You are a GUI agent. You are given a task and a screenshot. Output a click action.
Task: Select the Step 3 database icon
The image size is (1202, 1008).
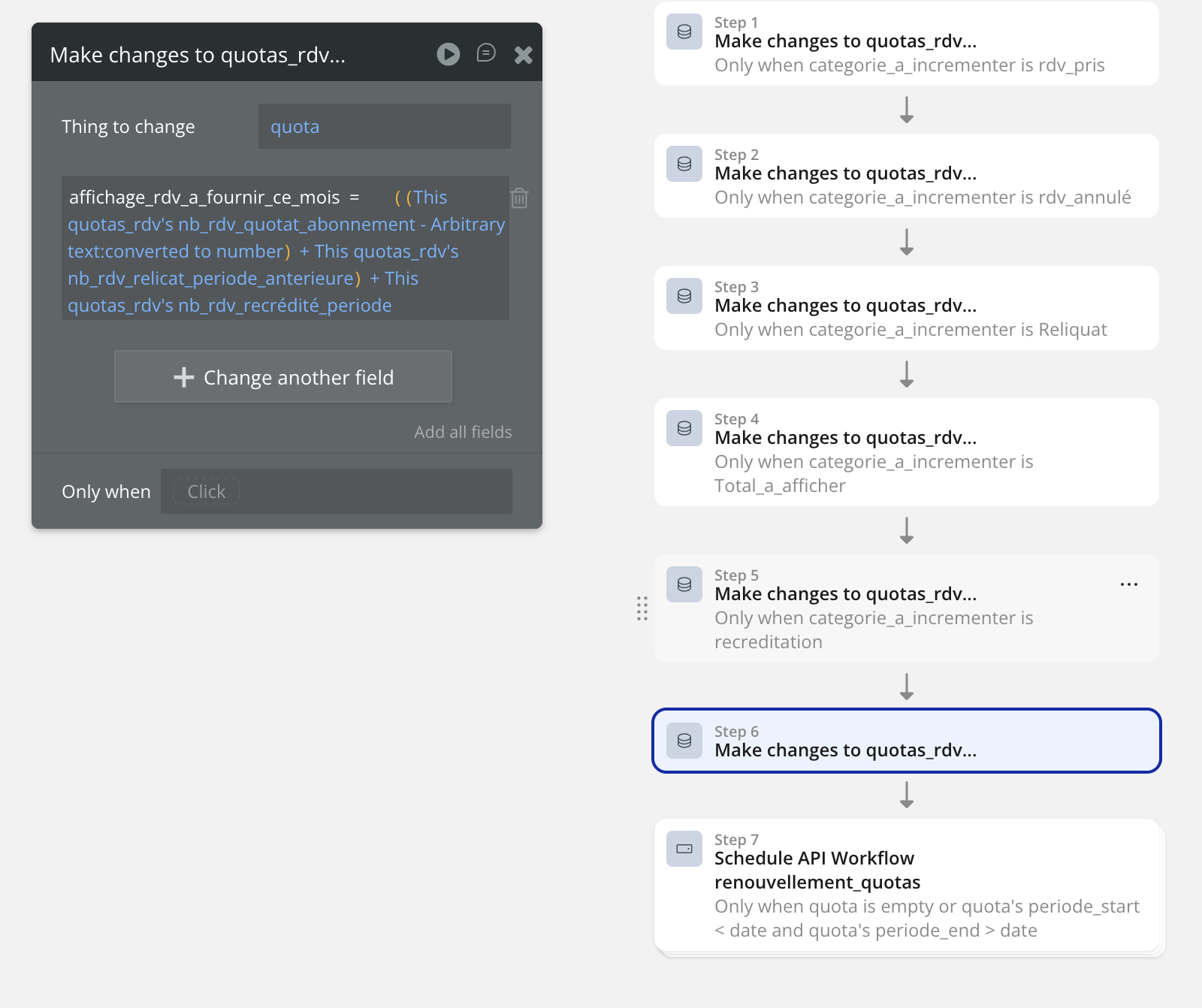684,296
